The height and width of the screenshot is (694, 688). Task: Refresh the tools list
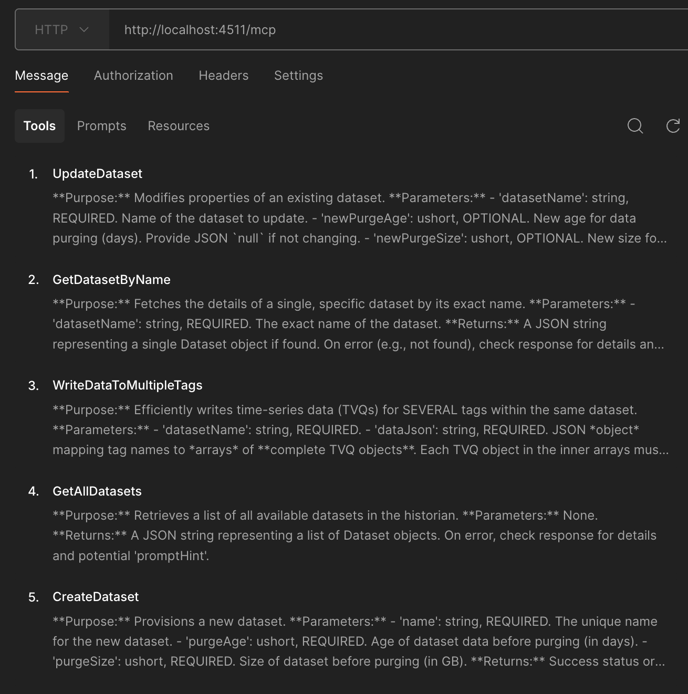[673, 126]
